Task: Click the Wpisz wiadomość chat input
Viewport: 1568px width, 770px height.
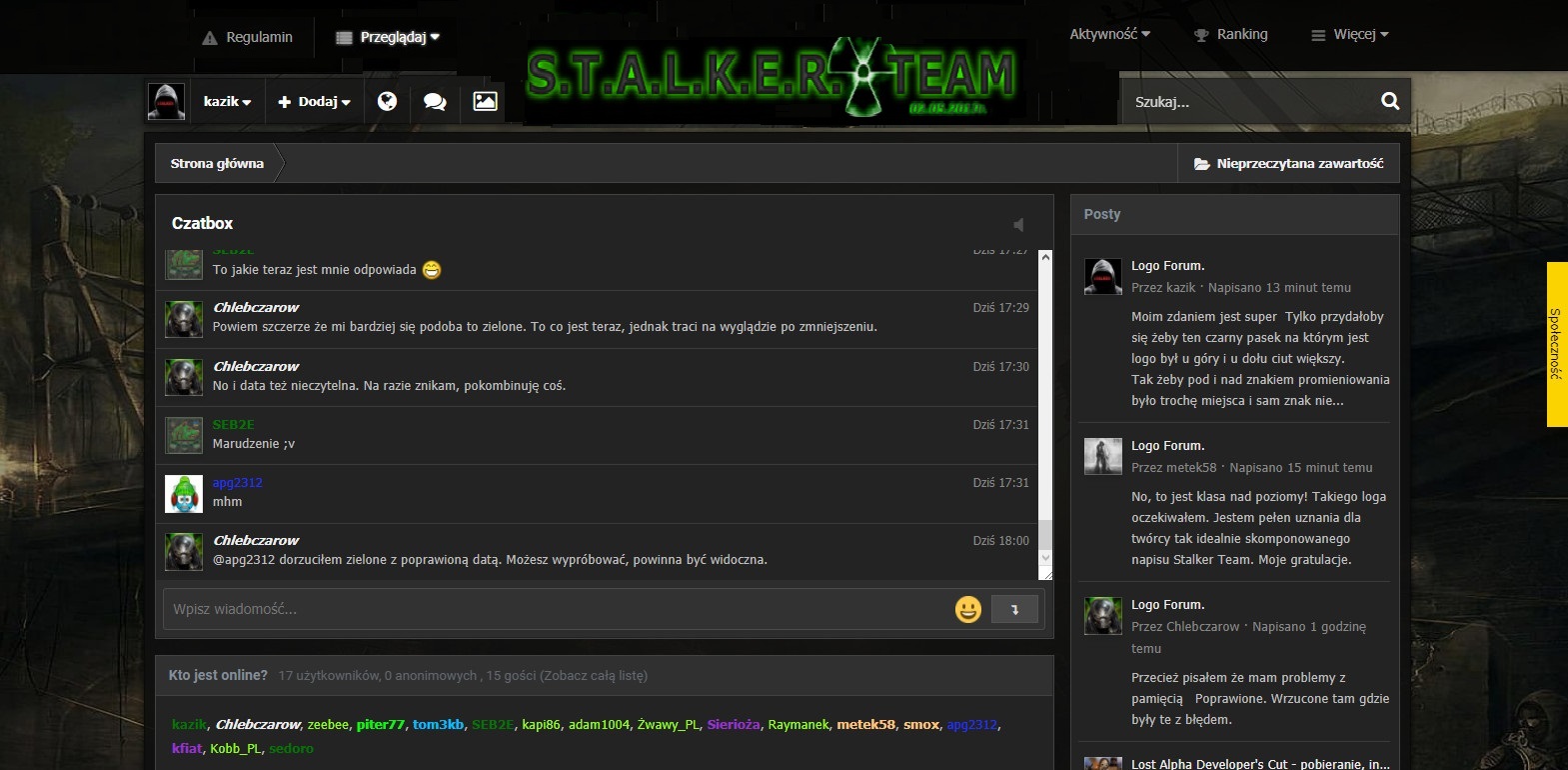Action: pyautogui.click(x=556, y=609)
